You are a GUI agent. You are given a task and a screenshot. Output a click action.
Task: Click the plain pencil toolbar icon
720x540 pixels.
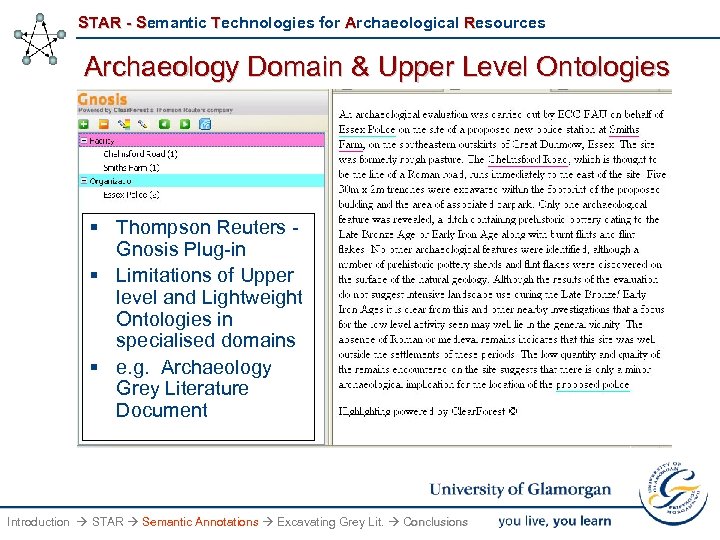pos(143,124)
